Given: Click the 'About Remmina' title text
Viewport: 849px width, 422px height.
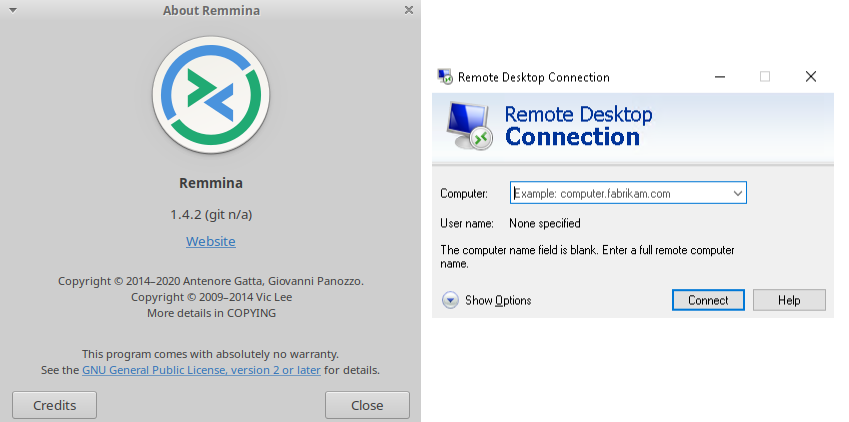Looking at the screenshot, I should tap(211, 10).
